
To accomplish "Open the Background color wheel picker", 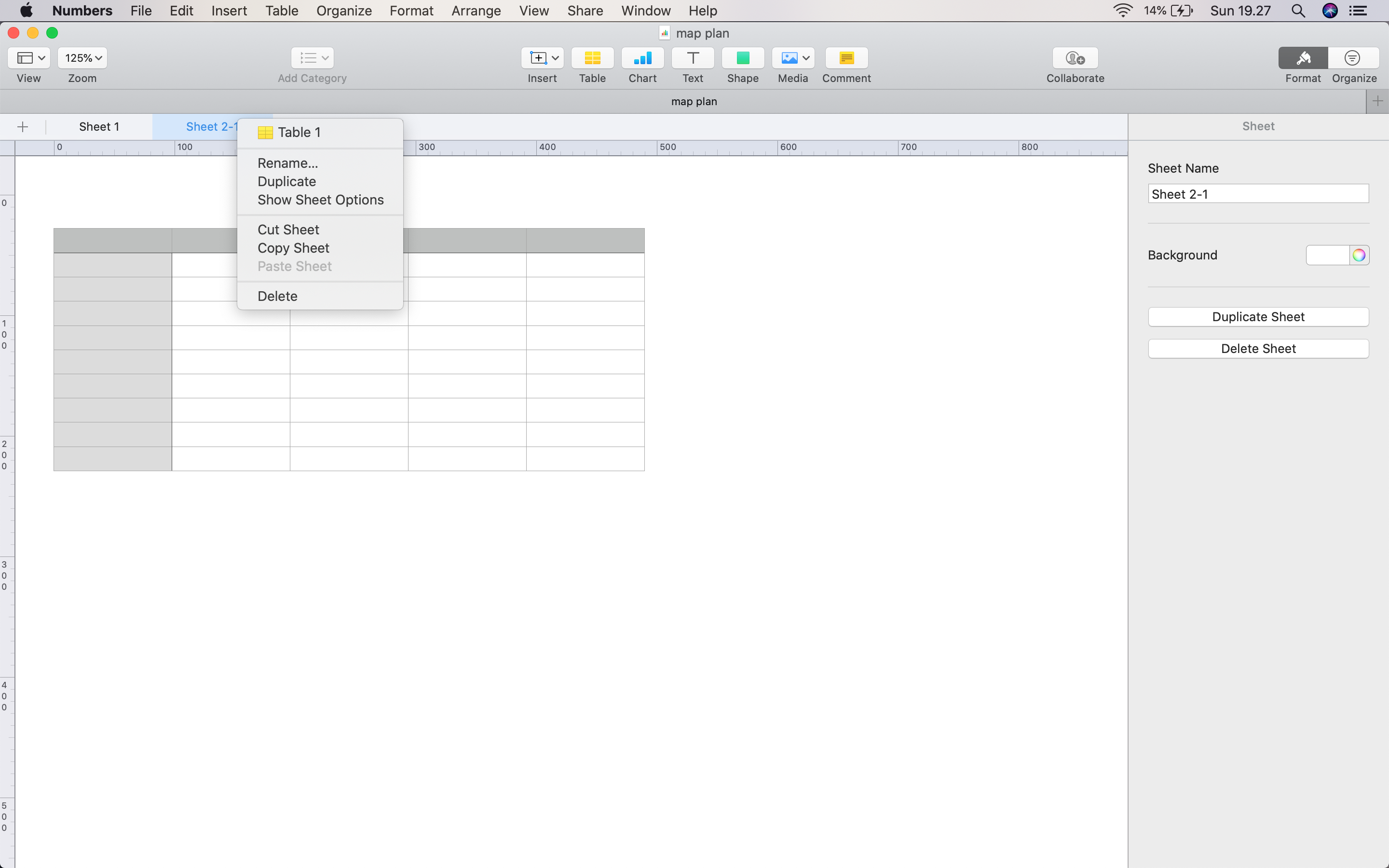I will 1358,255.
